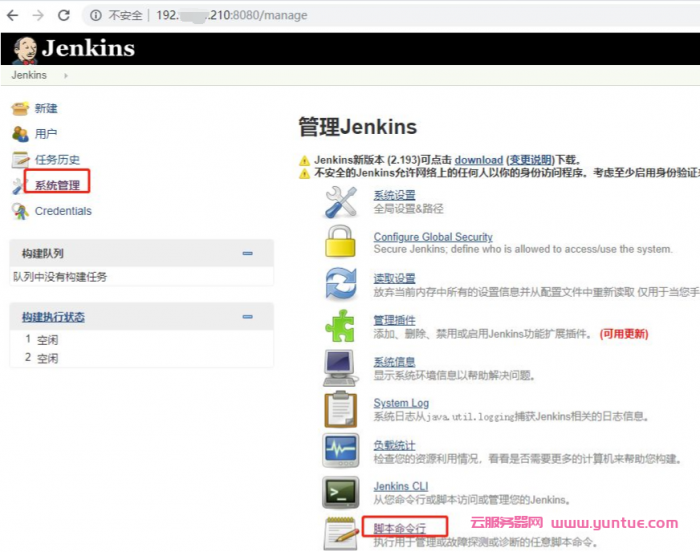Click the 脚本命令行 notepad icon
The image size is (700, 552).
tap(340, 533)
